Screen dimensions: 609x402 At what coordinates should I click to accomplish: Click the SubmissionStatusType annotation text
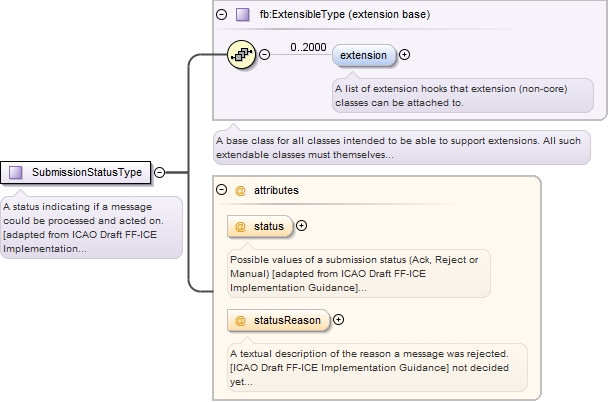(x=88, y=227)
